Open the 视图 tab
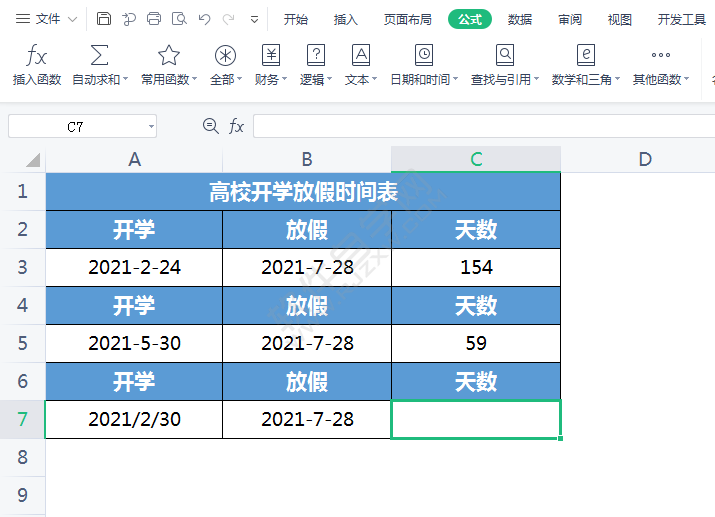The width and height of the screenshot is (715, 517). pos(620,19)
